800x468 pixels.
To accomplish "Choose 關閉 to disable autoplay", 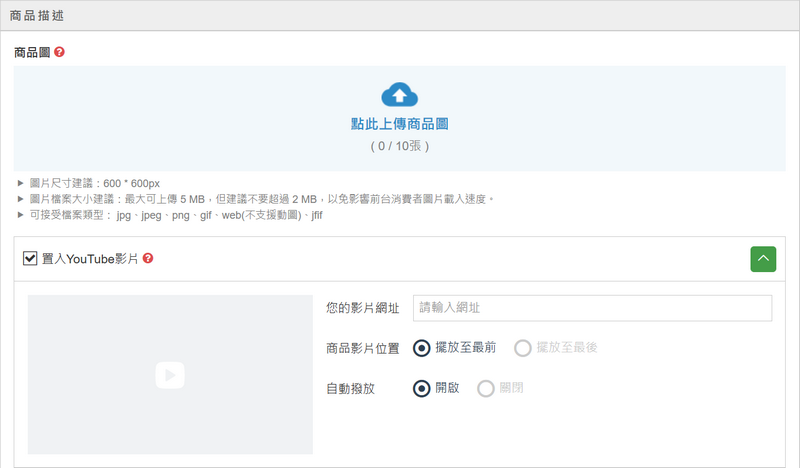I will [486, 388].
